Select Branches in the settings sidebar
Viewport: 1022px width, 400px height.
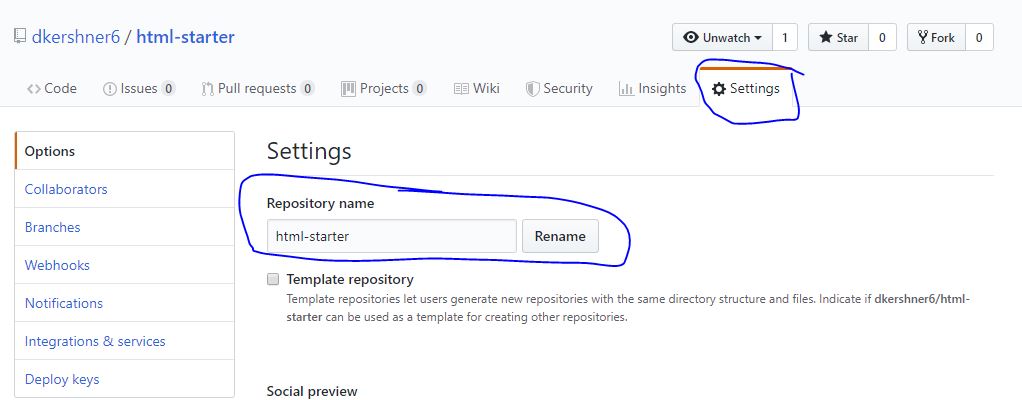tap(53, 227)
